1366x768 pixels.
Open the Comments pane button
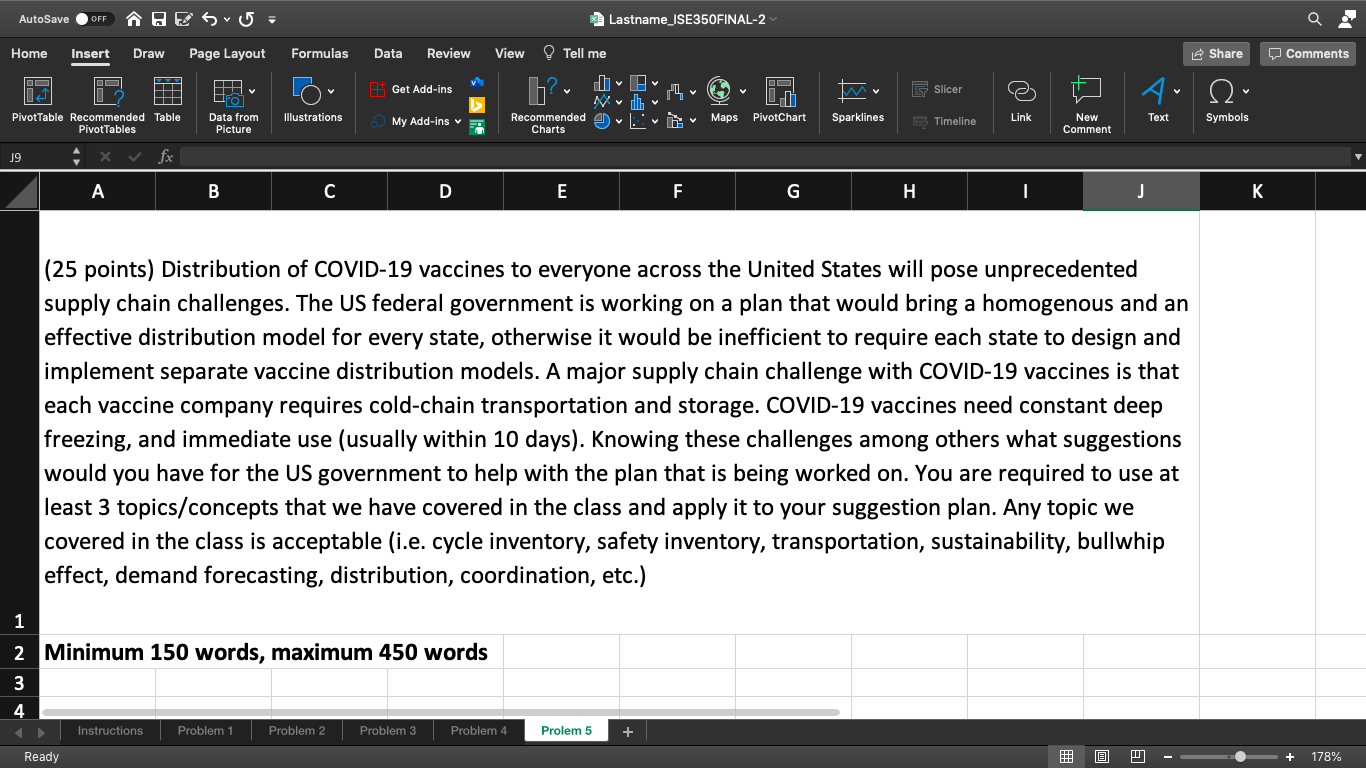click(x=1307, y=54)
